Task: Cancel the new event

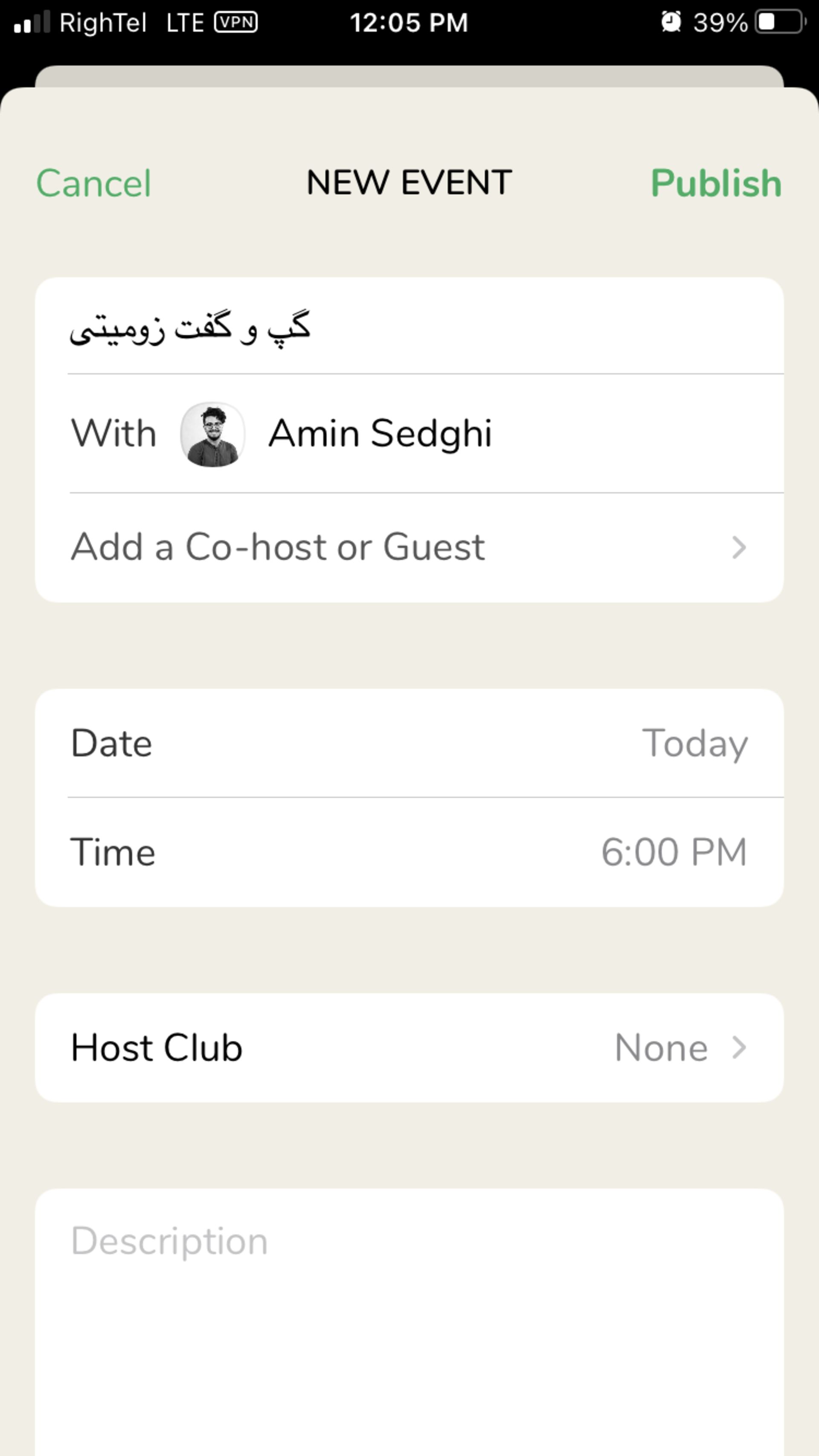Action: tap(94, 183)
